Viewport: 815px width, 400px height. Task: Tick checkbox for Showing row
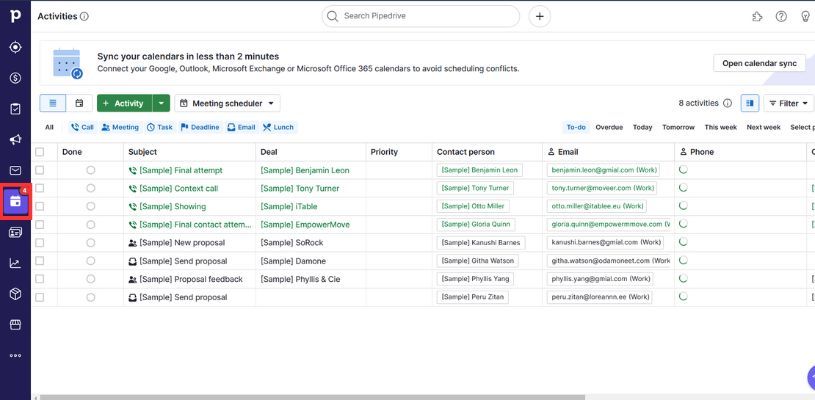(x=40, y=206)
